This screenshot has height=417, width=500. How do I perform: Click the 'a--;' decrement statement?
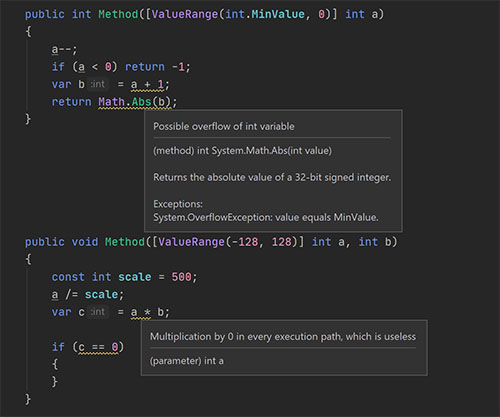click(x=64, y=49)
